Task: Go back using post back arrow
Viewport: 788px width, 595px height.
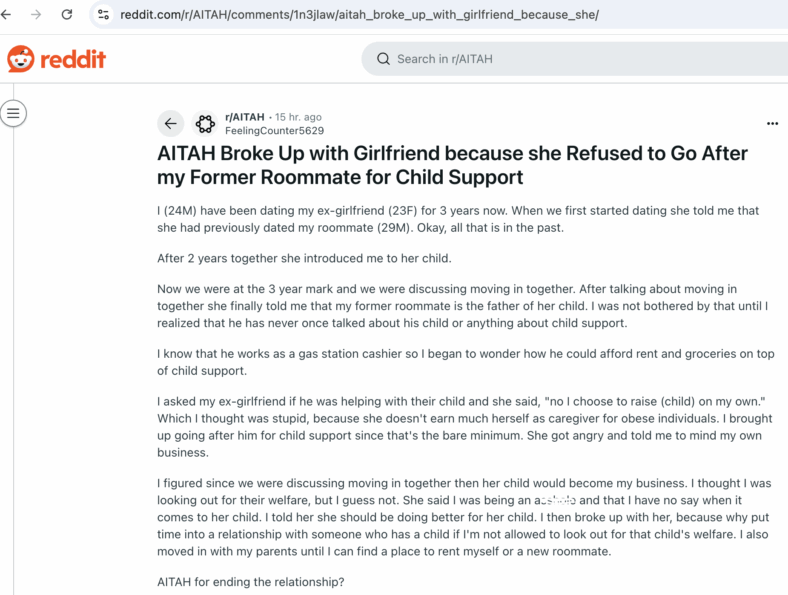Action: click(x=170, y=123)
